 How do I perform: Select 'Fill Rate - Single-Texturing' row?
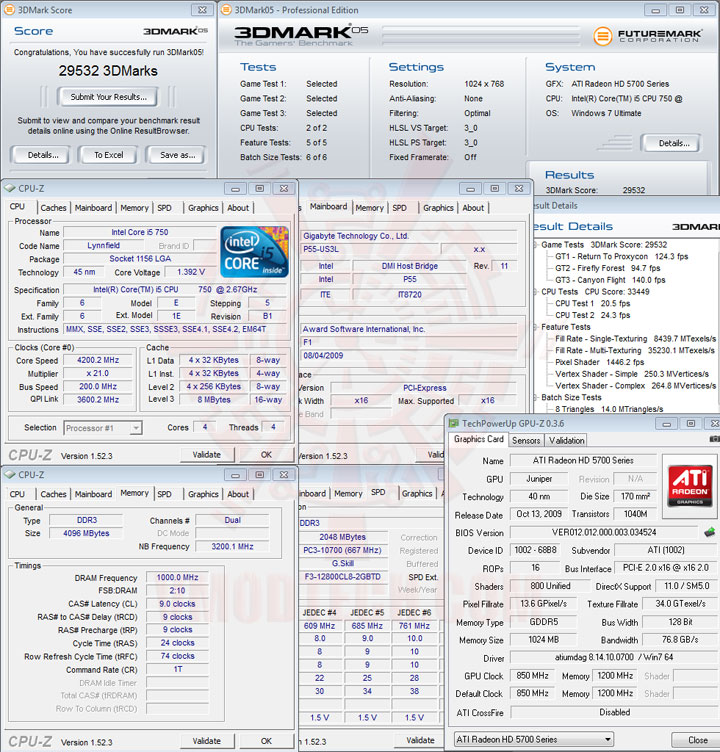tap(636, 339)
